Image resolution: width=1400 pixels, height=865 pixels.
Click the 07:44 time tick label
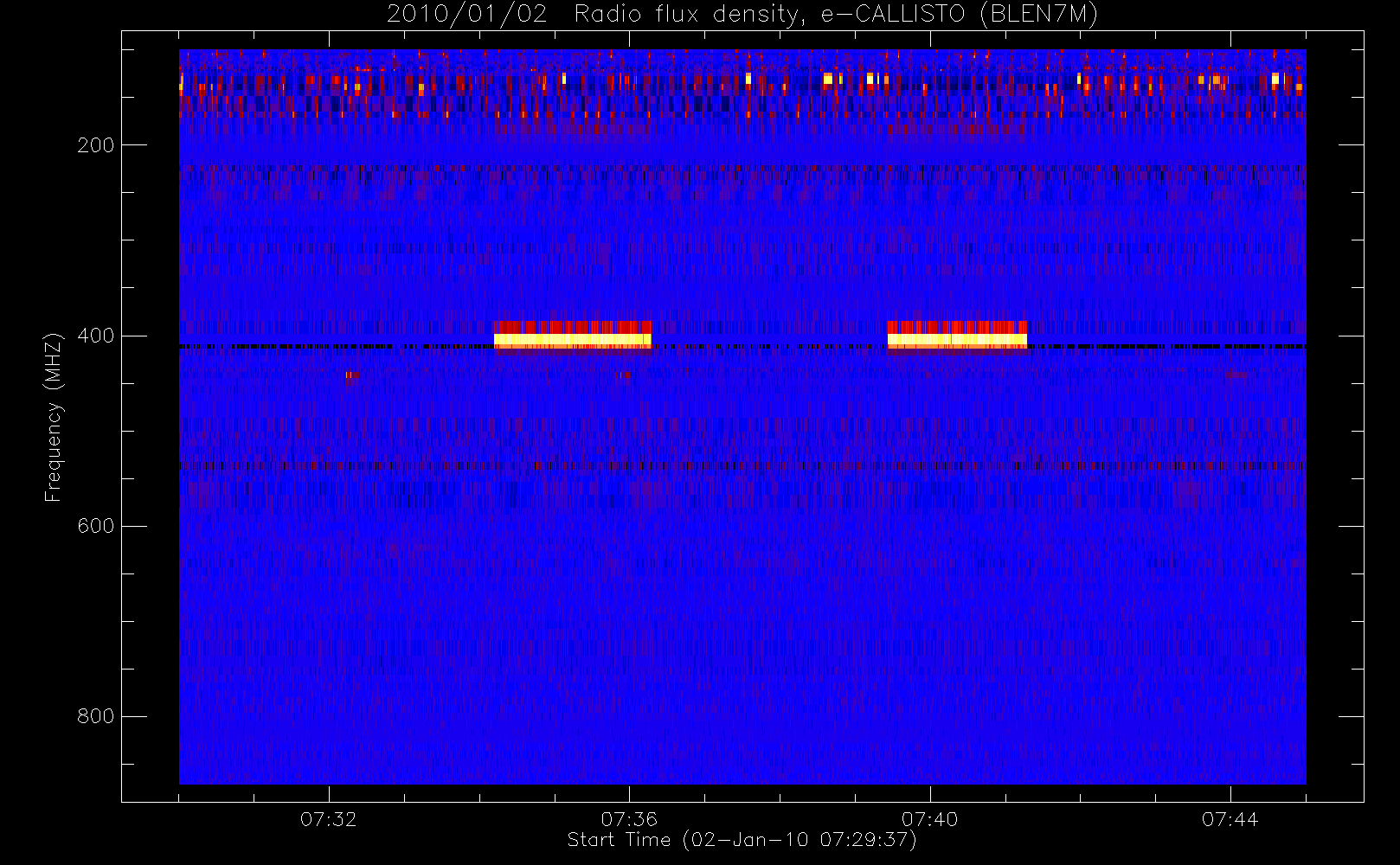[1230, 818]
